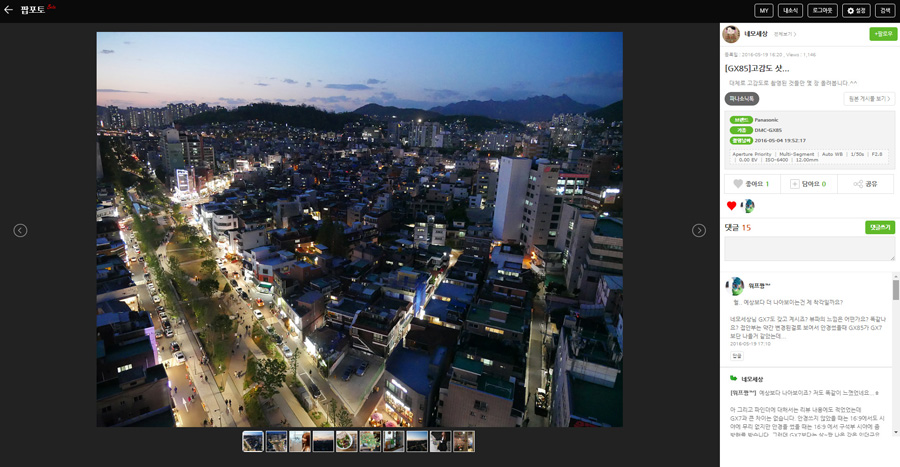Expand 원본 게시물 보기 original post link
Viewport: 900px width, 467px height.
click(x=868, y=99)
